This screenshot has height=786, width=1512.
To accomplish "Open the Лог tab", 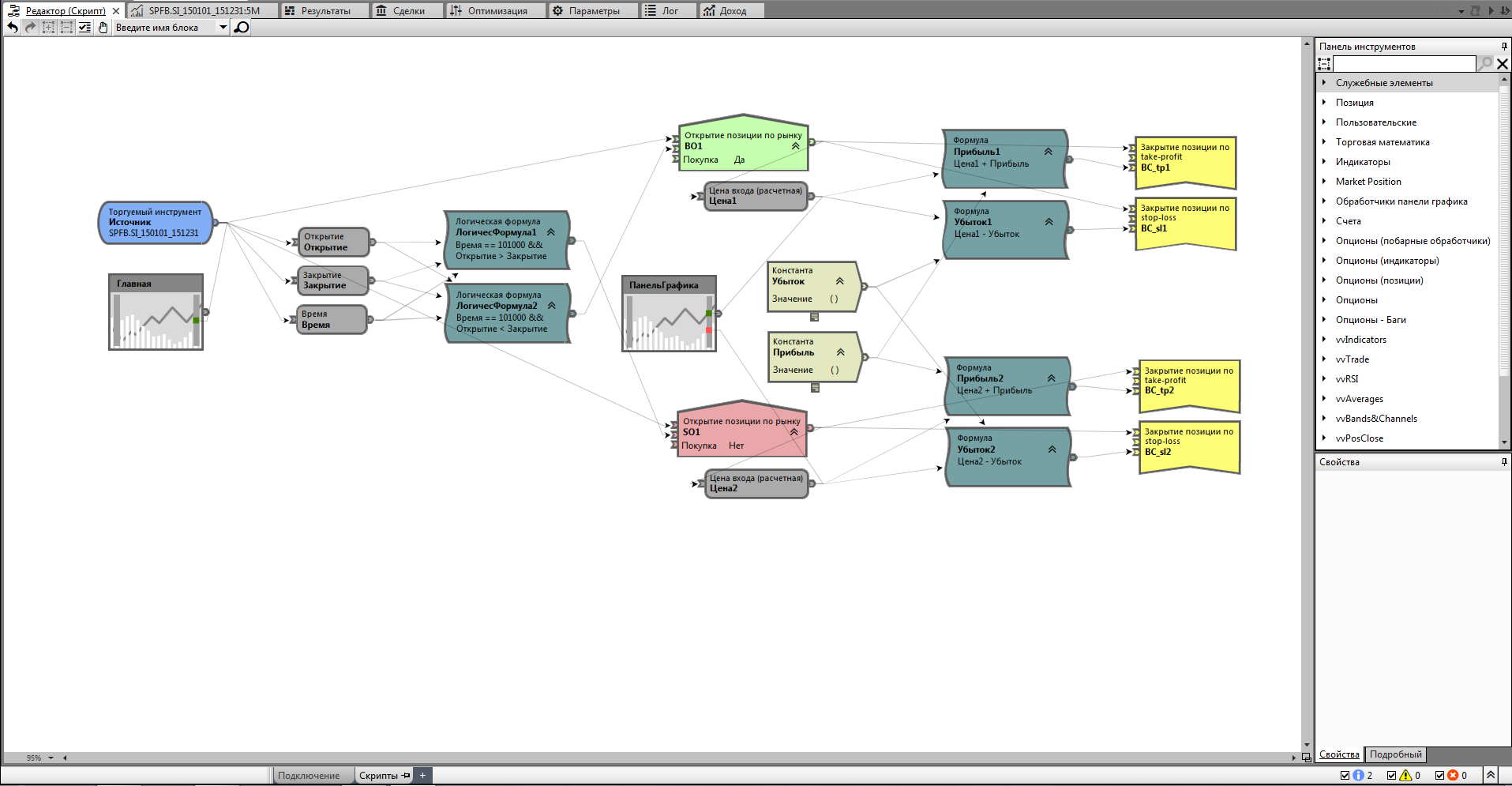I will (x=669, y=11).
